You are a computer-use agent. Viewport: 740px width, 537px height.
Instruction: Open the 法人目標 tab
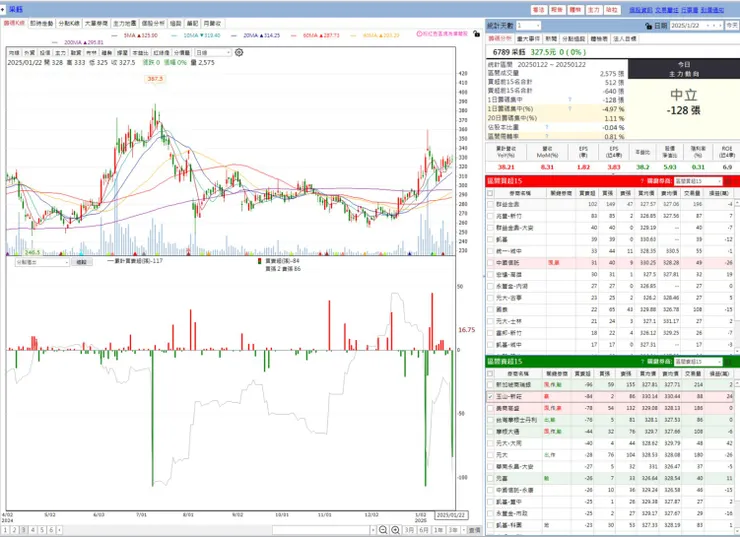(624, 39)
